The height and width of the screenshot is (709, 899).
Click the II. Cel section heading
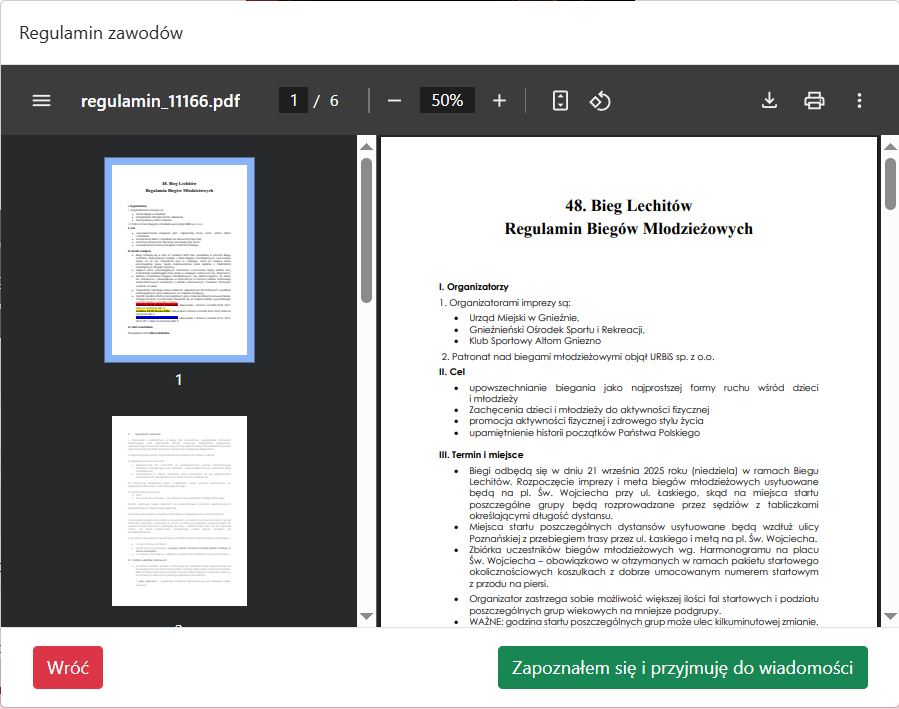[452, 371]
